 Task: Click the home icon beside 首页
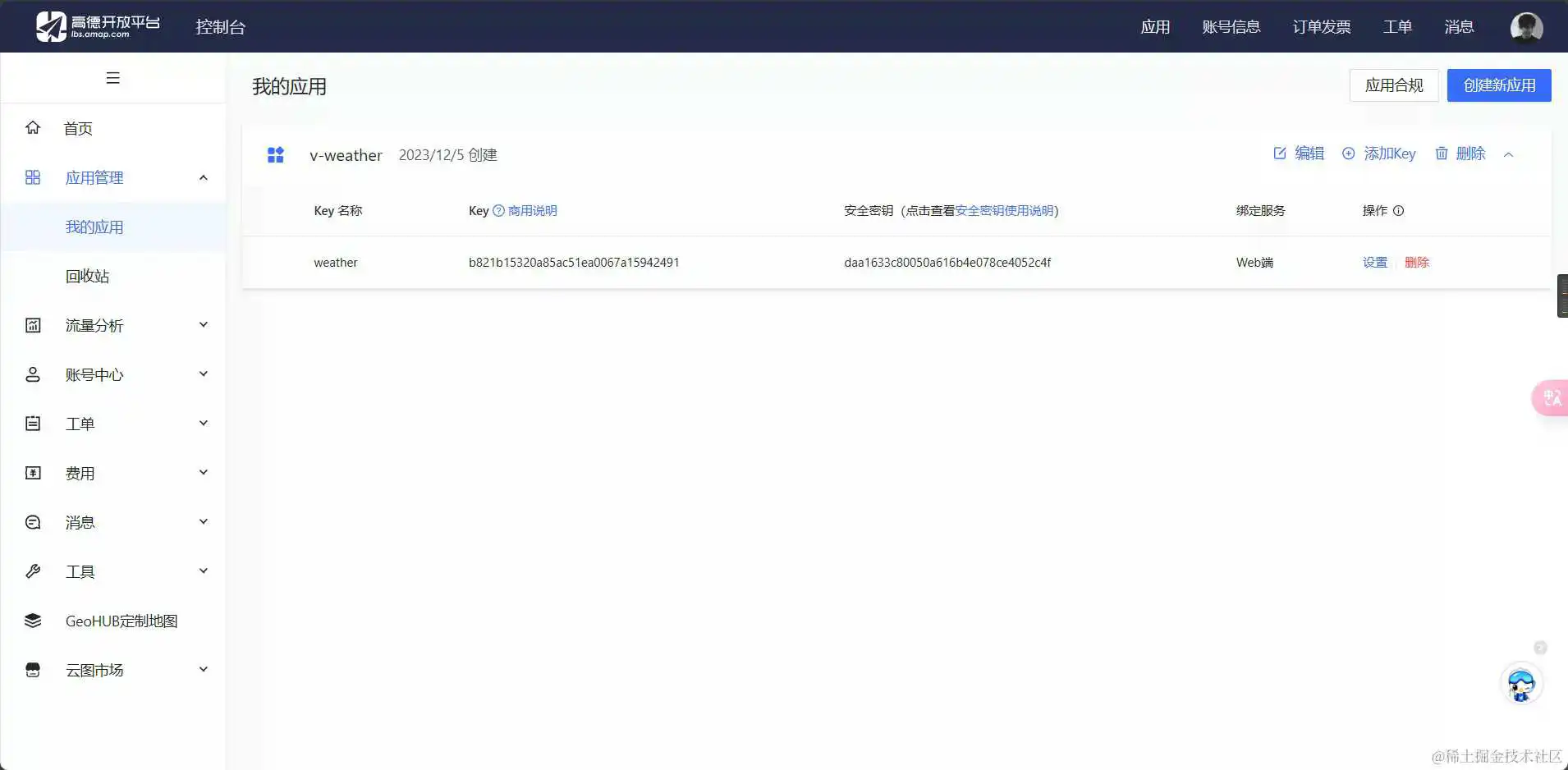(33, 127)
